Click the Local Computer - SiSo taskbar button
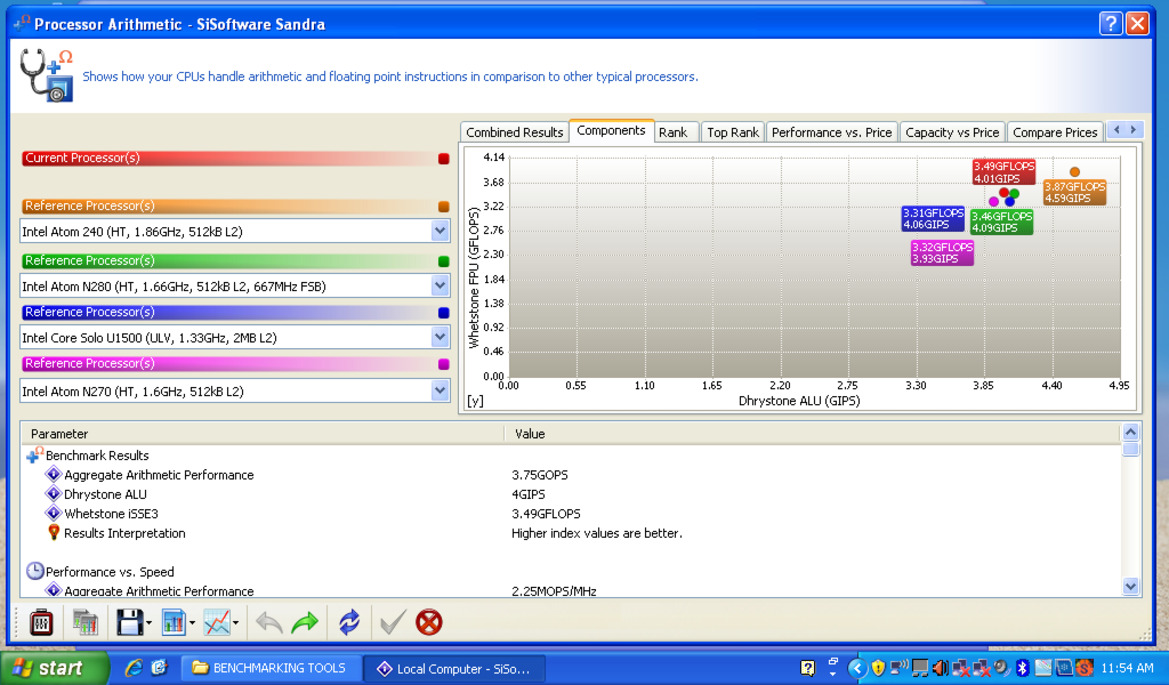1169x685 pixels. pyautogui.click(x=455, y=668)
